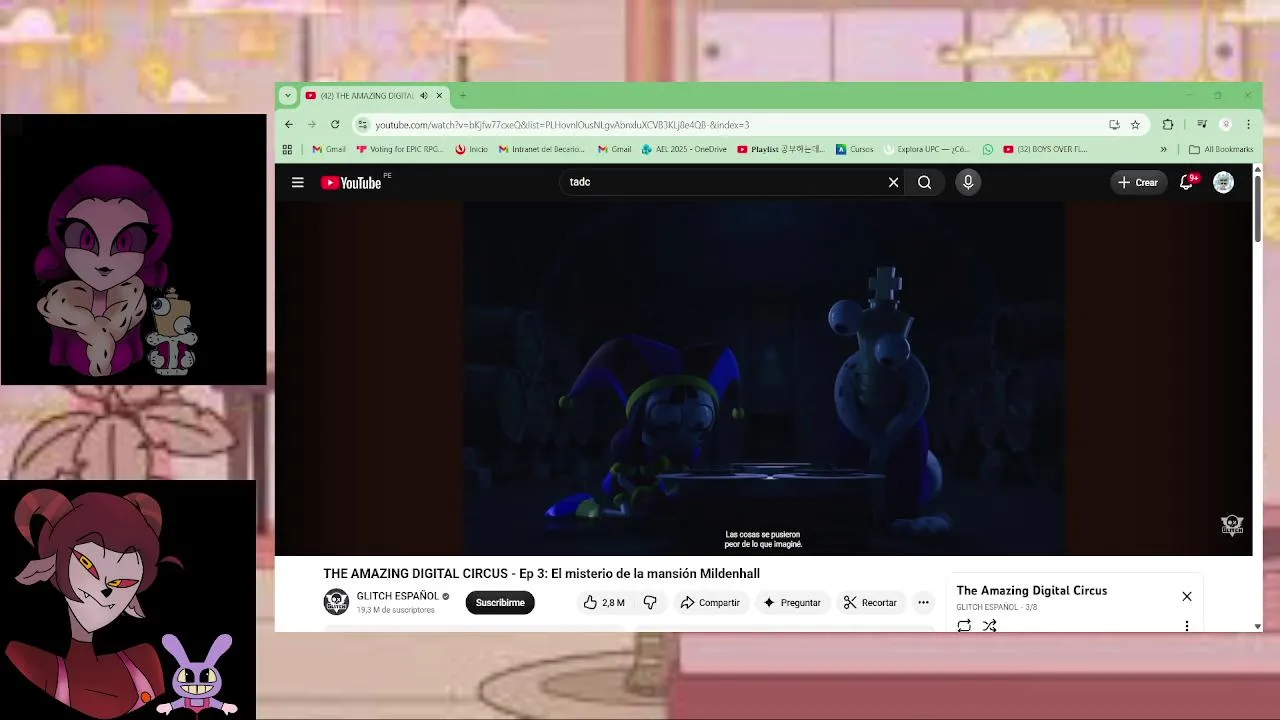Open the GLITCH ESPAÑOL channel avatar
This screenshot has height=720, width=1280.
pos(336,602)
